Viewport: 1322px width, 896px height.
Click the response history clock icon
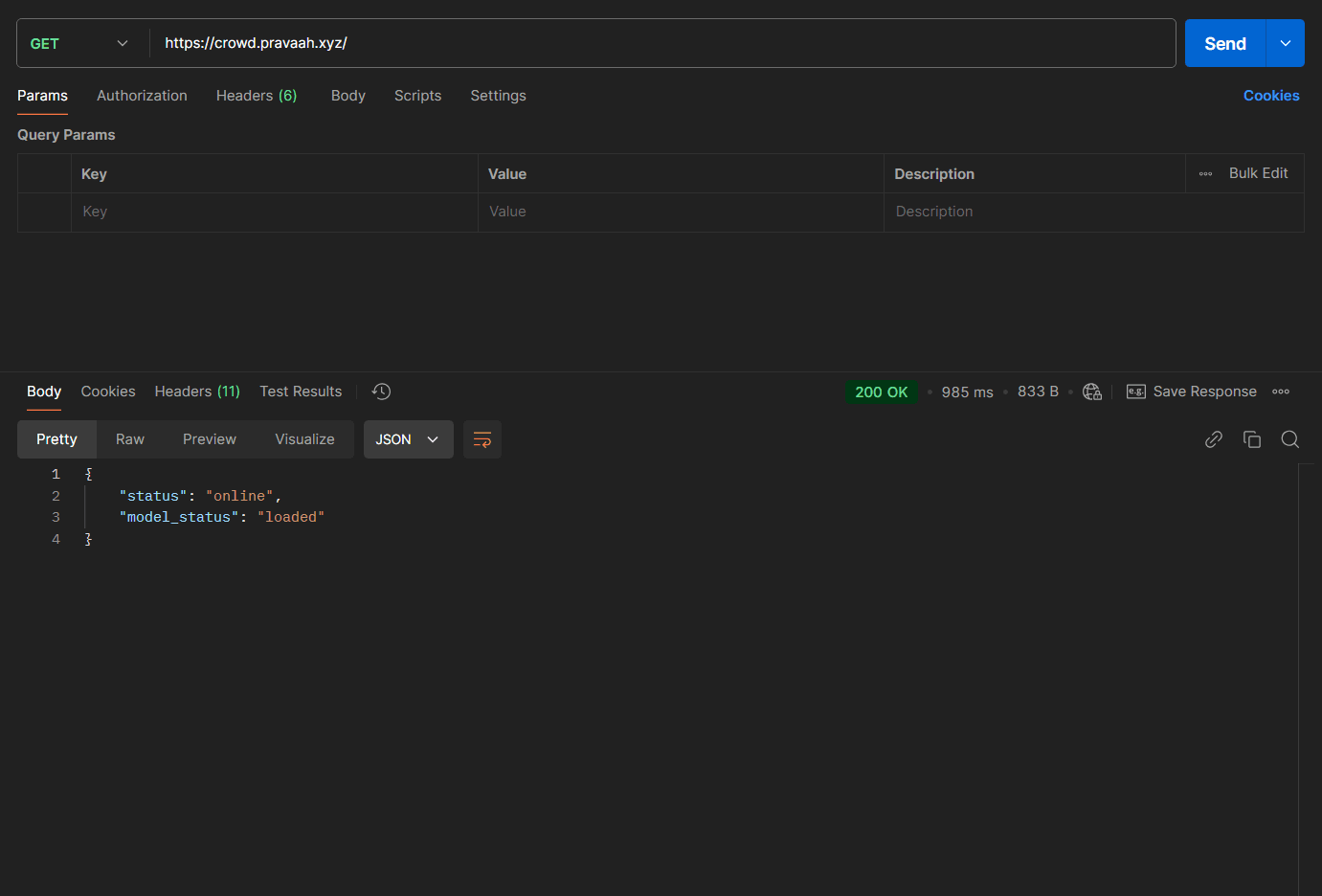click(381, 392)
